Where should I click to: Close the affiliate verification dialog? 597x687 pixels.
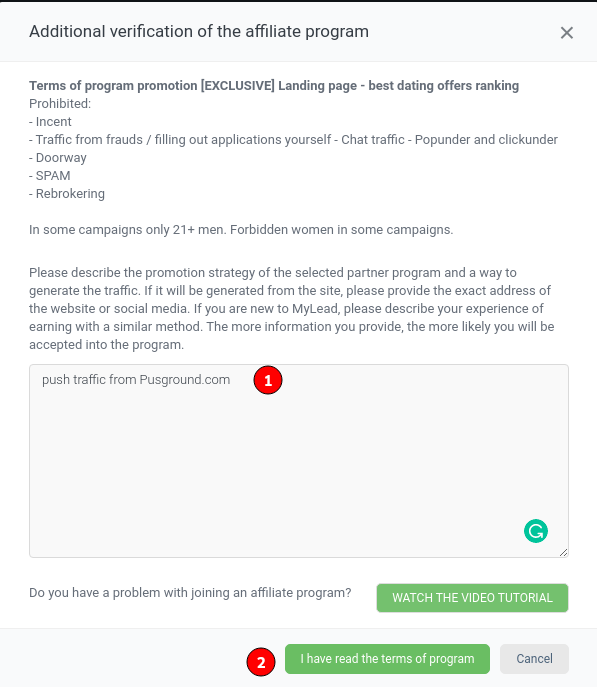click(x=567, y=32)
